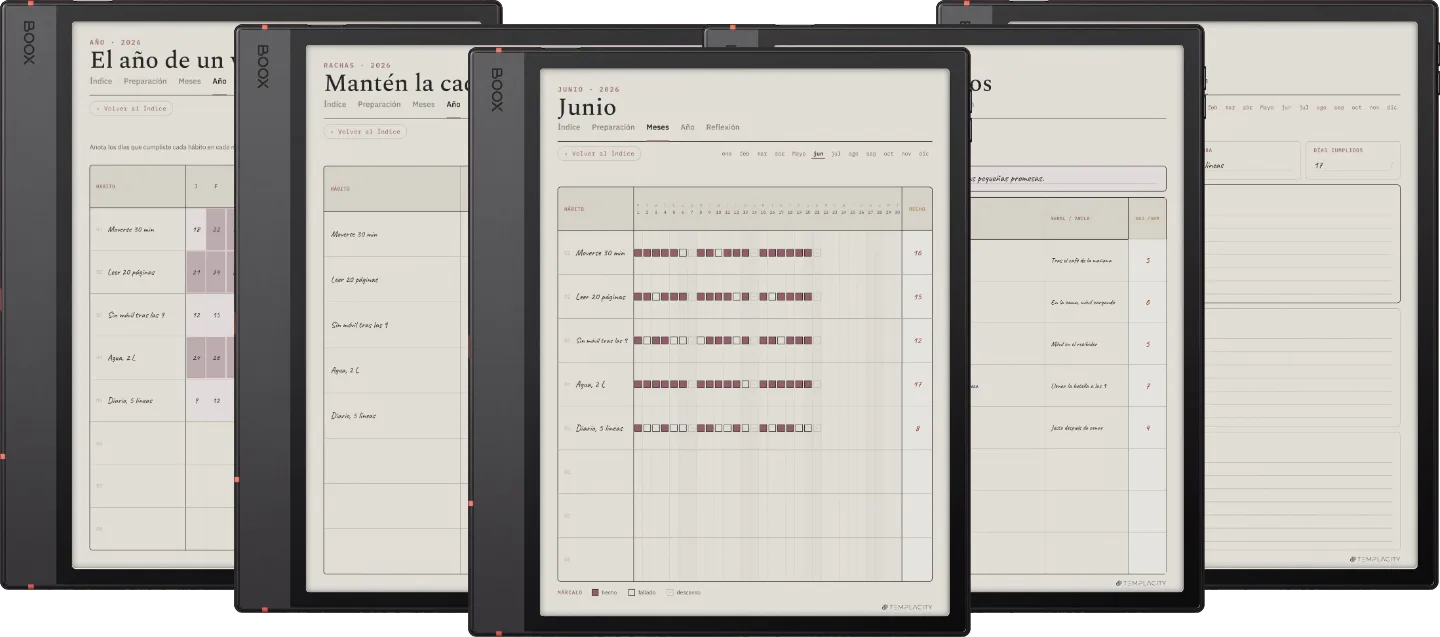Click the Templacity logo on Junio page
Screen dimensions: 1440x637
point(906,607)
